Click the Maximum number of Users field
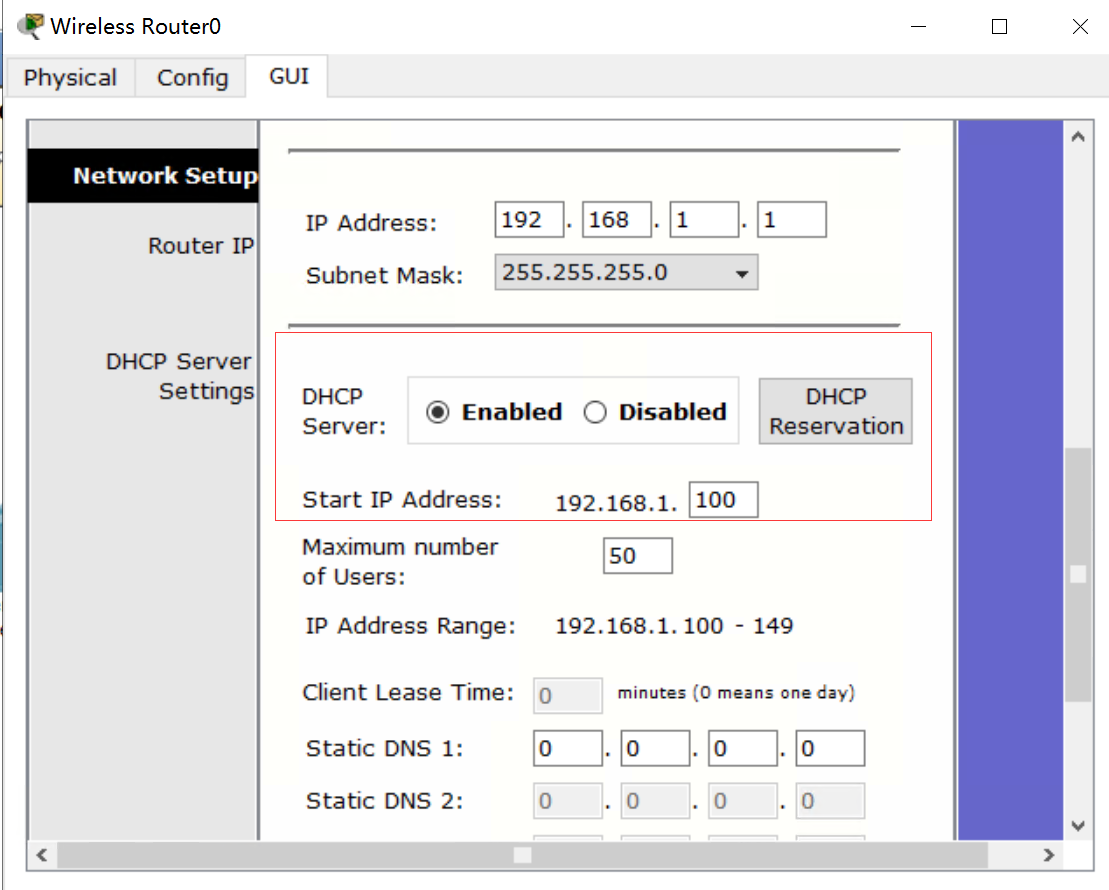The height and width of the screenshot is (890, 1109). coord(637,555)
